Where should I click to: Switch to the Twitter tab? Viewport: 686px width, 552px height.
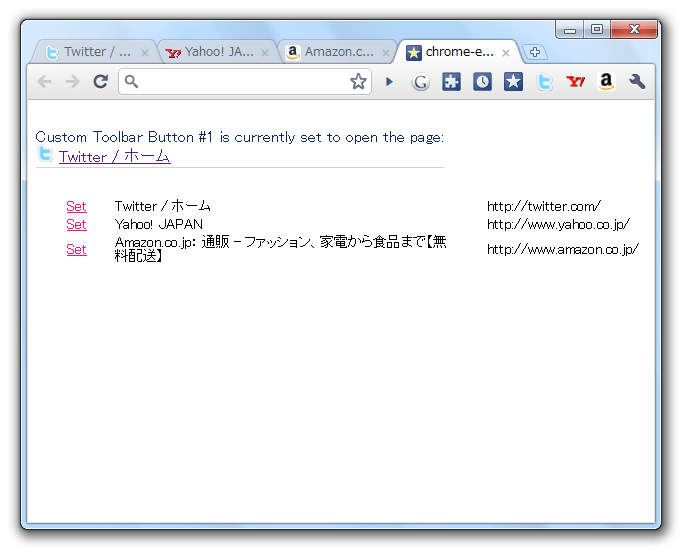(x=94, y=52)
